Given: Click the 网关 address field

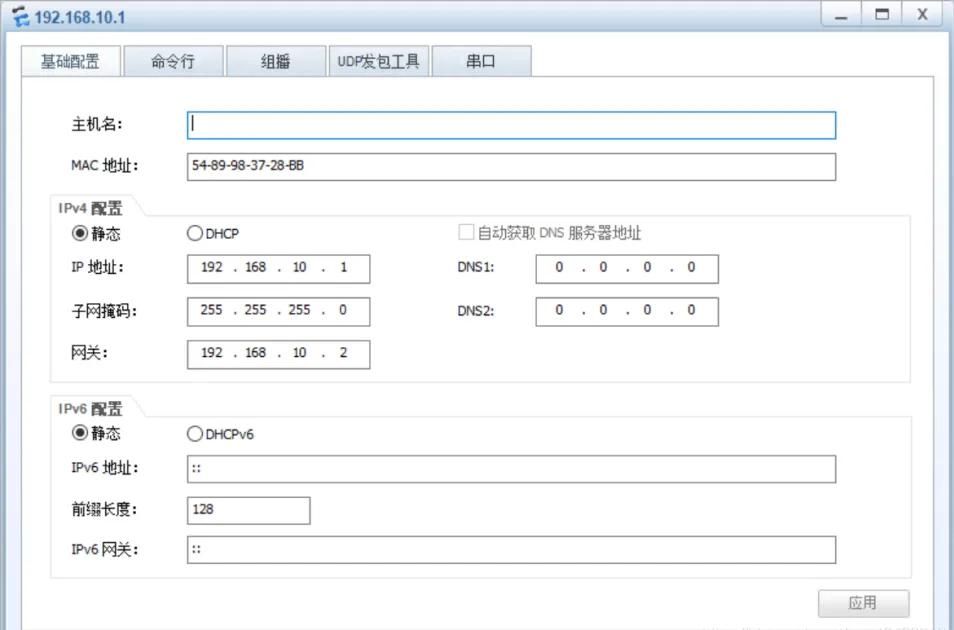Looking at the screenshot, I should (x=278, y=354).
